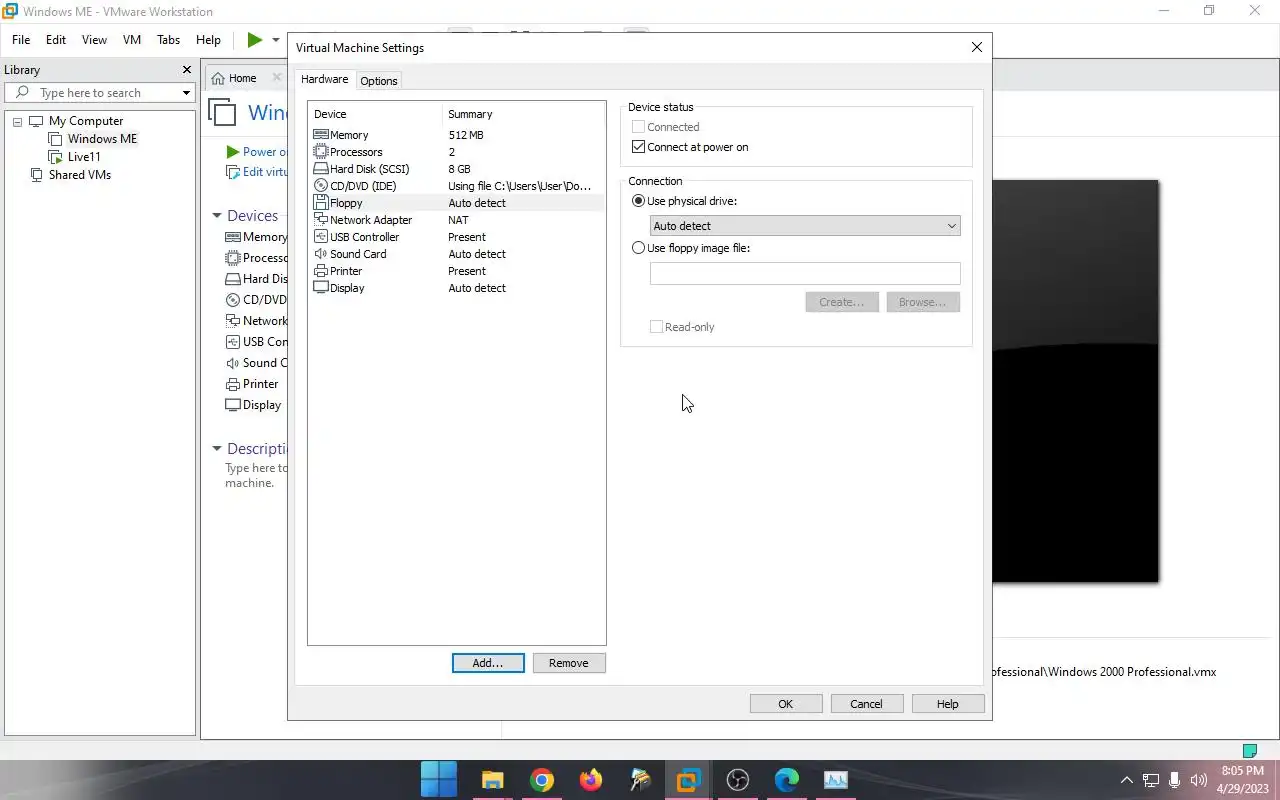
Task: Collapse the Description section arrow
Action: (216, 449)
